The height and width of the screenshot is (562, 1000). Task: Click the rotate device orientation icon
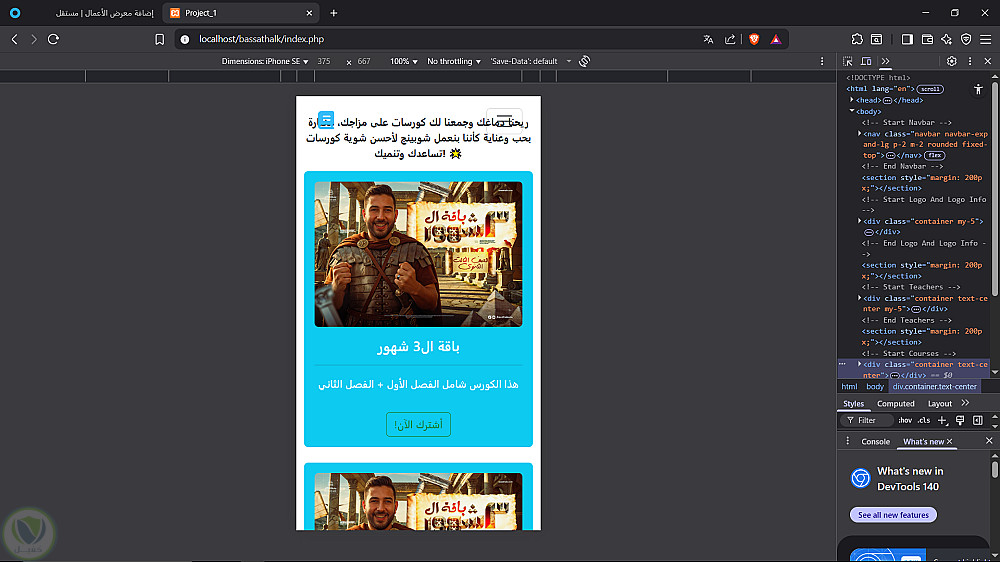[x=584, y=61]
